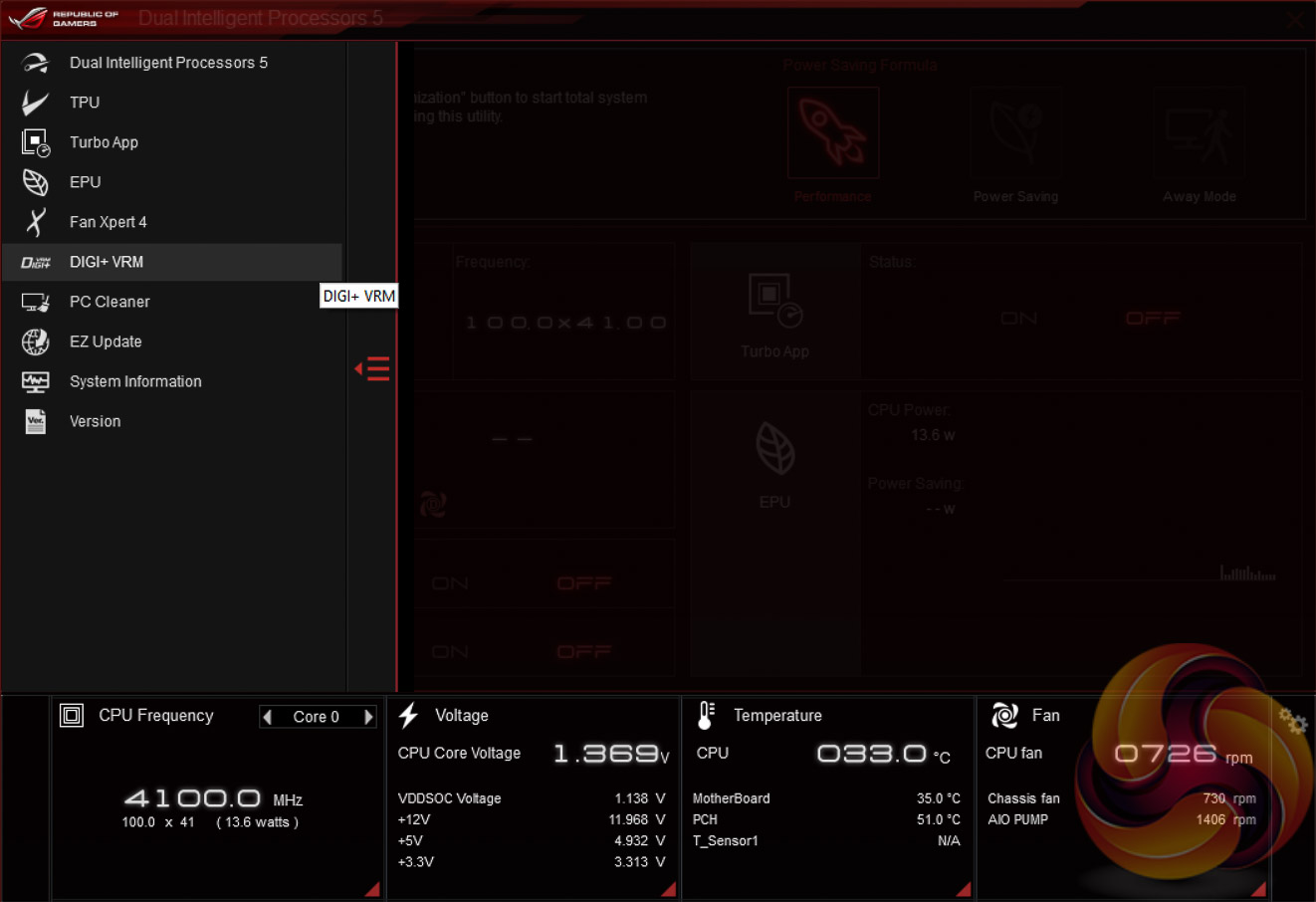Click the EZ Update globe icon
The width and height of the screenshot is (1316, 902).
tap(36, 341)
